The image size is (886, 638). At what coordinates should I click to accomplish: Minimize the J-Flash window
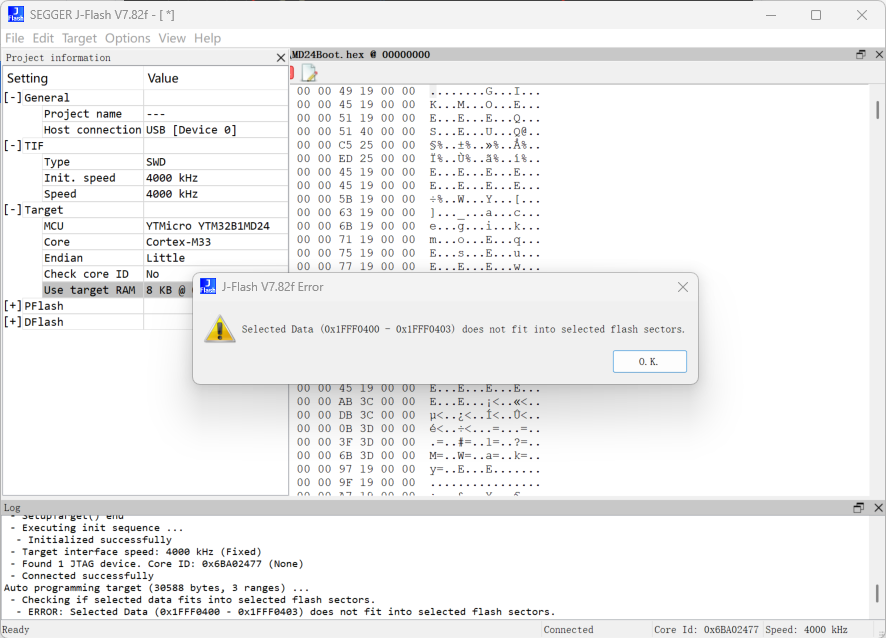771,15
